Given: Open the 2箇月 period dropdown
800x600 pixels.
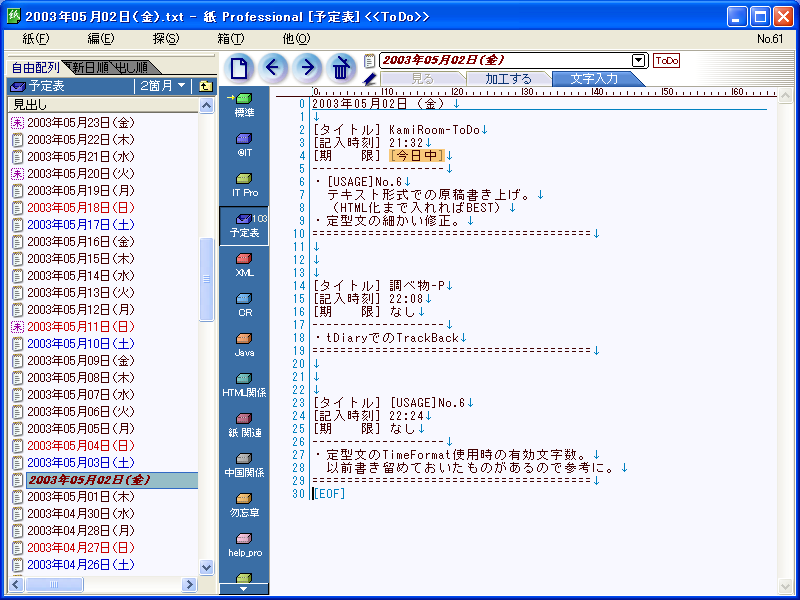Looking at the screenshot, I should coord(164,86).
